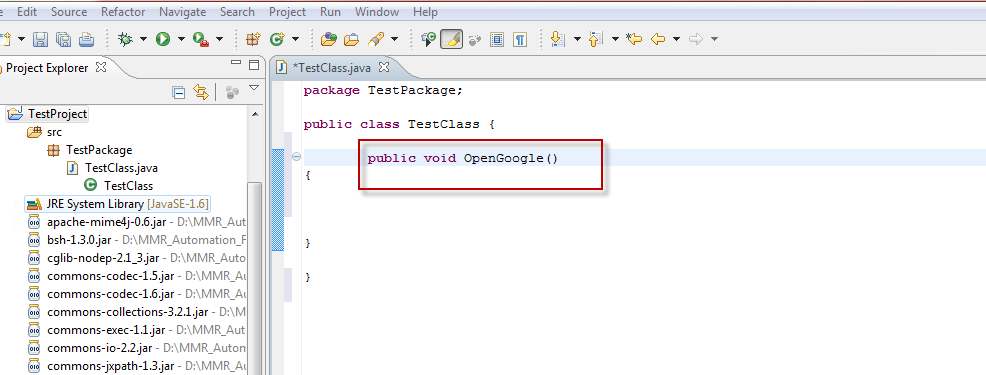
Task: Open the Refactor menu
Action: (x=123, y=12)
